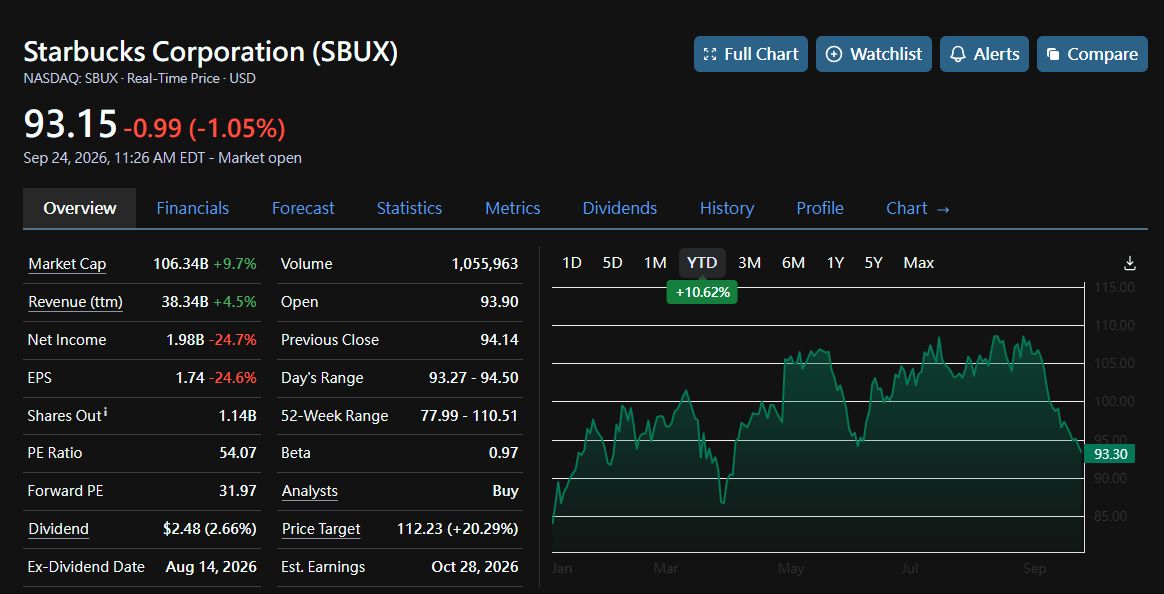The height and width of the screenshot is (594, 1164).
Task: Open the History tab
Action: tap(727, 208)
